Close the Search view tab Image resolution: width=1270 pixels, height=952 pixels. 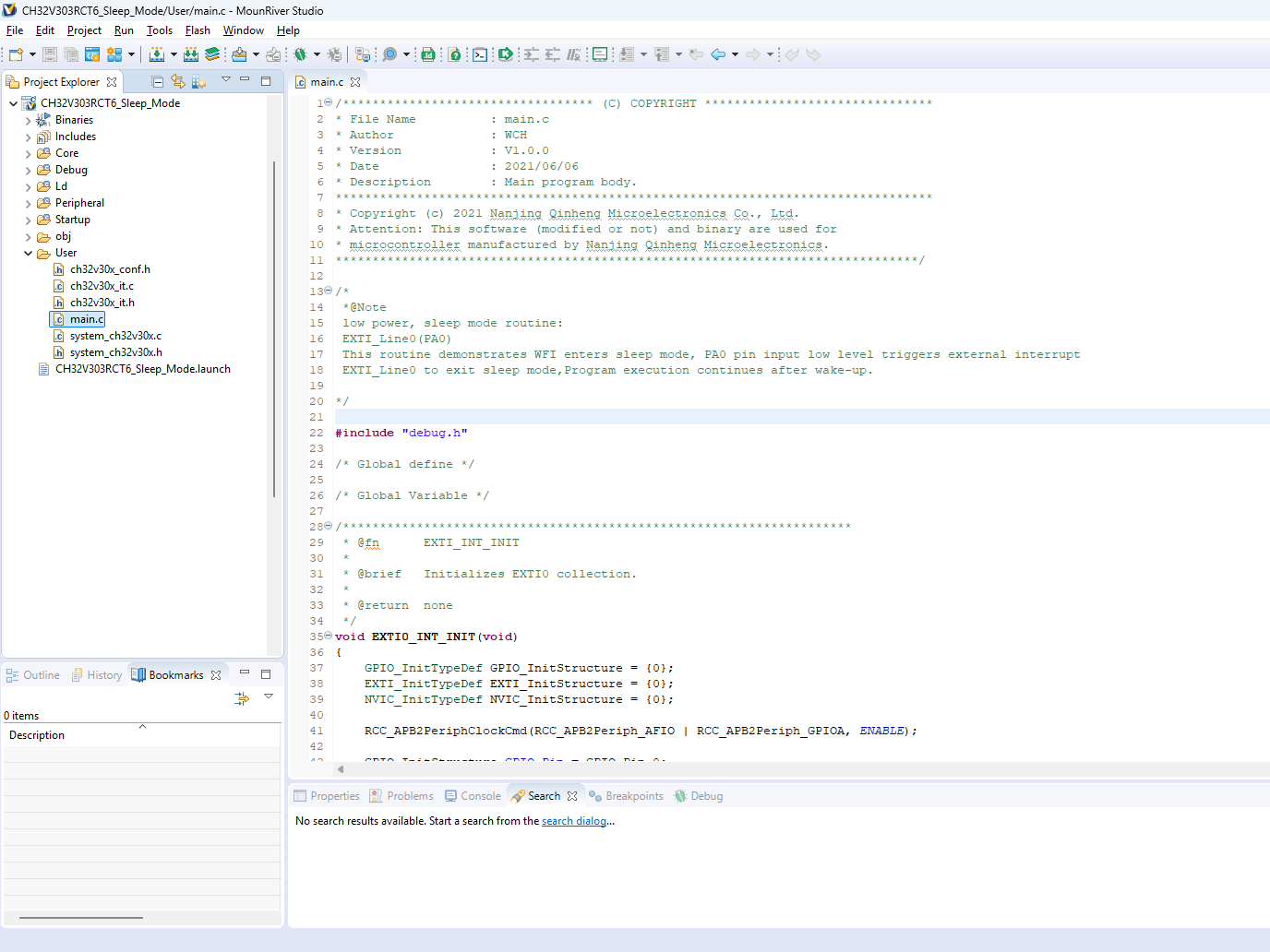tap(572, 796)
